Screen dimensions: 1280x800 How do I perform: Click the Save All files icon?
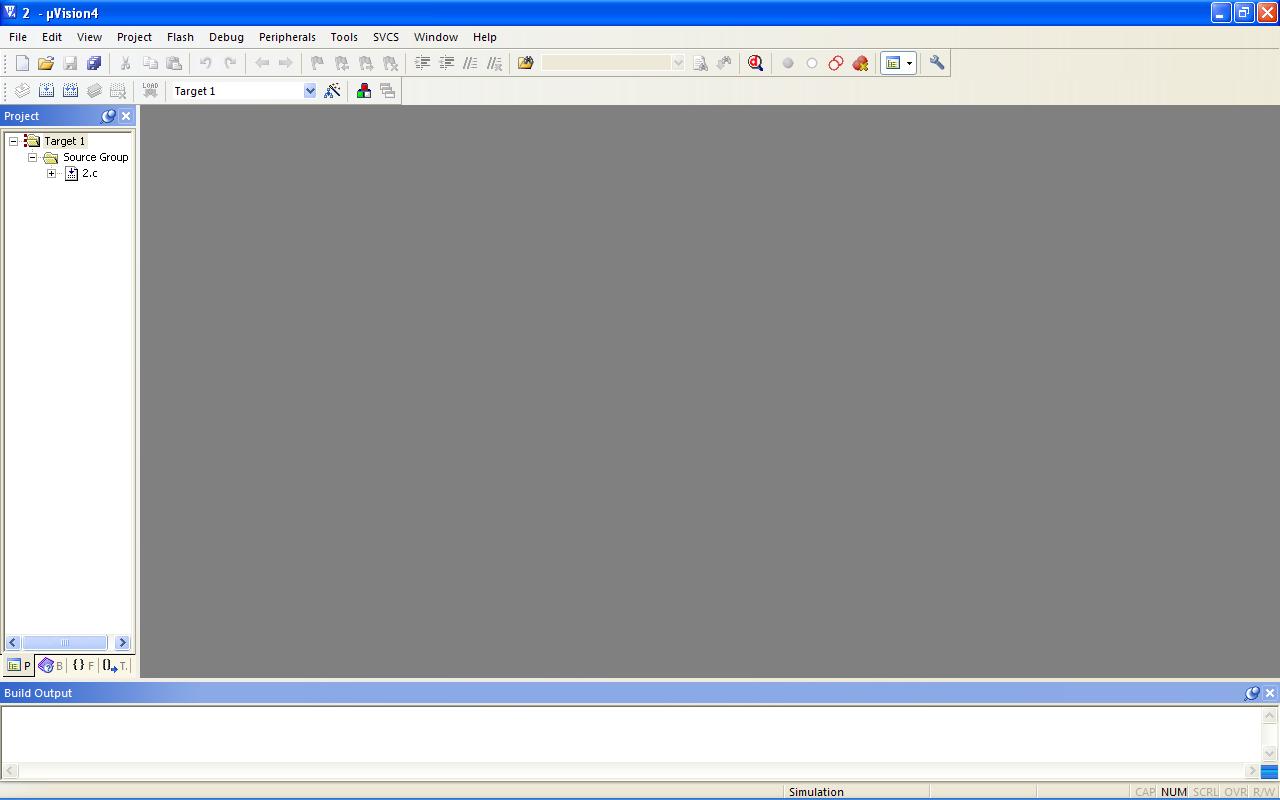(x=94, y=63)
